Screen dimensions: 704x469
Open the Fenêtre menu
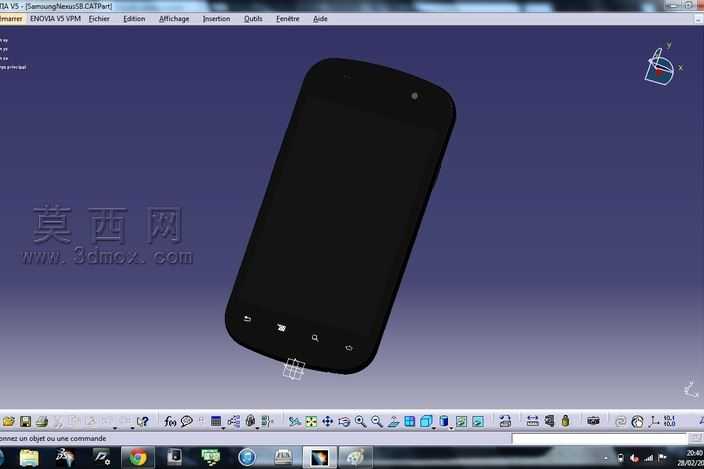[287, 19]
